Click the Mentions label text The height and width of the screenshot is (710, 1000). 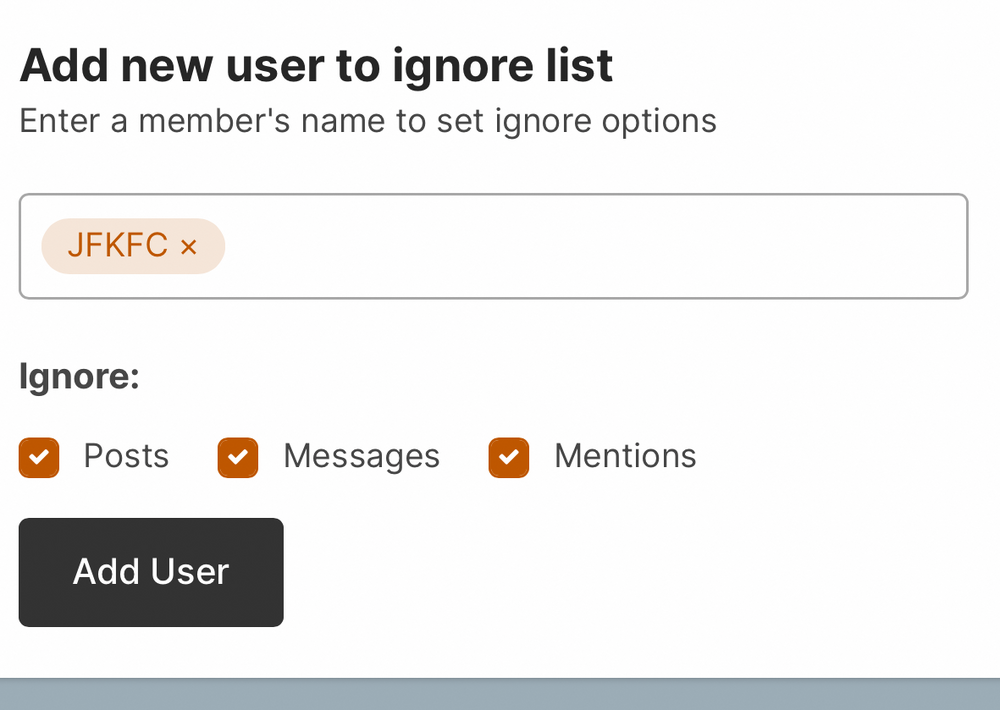click(625, 456)
